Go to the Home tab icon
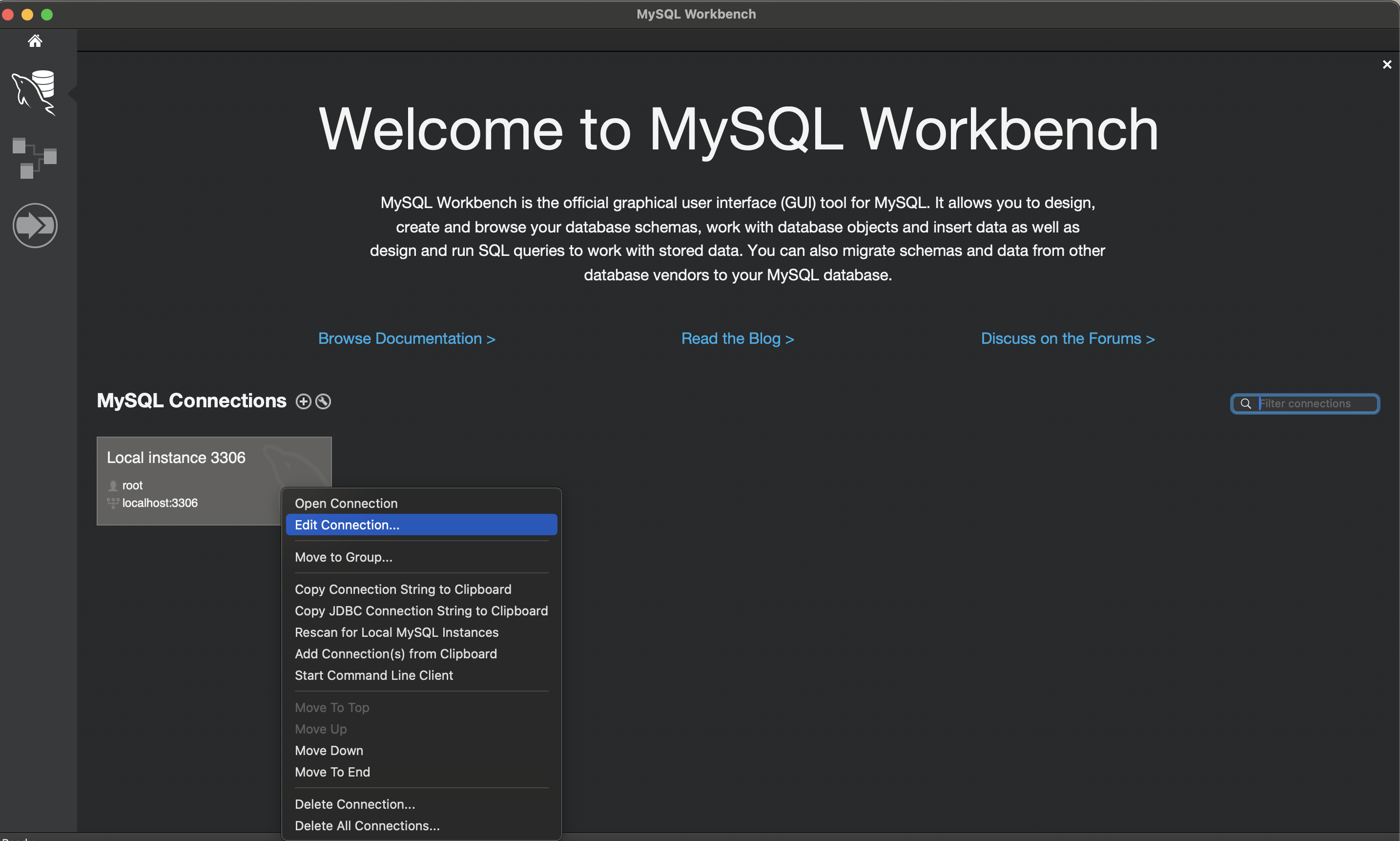Viewport: 1400px width, 841px height. (x=35, y=41)
